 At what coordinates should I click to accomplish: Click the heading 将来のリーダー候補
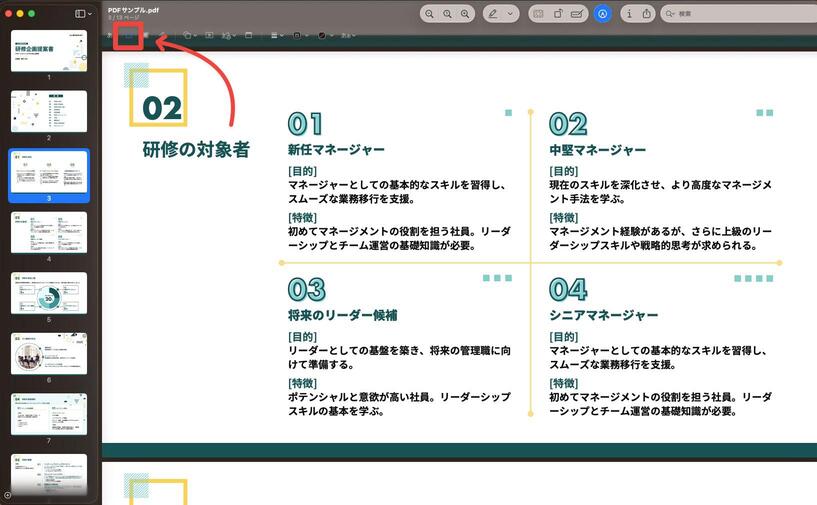tap(342, 315)
